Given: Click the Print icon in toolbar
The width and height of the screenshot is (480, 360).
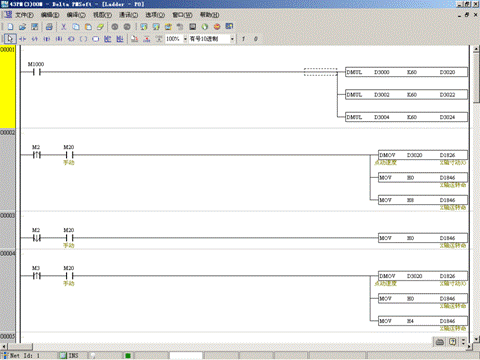Looking at the screenshot, I should [49, 27].
